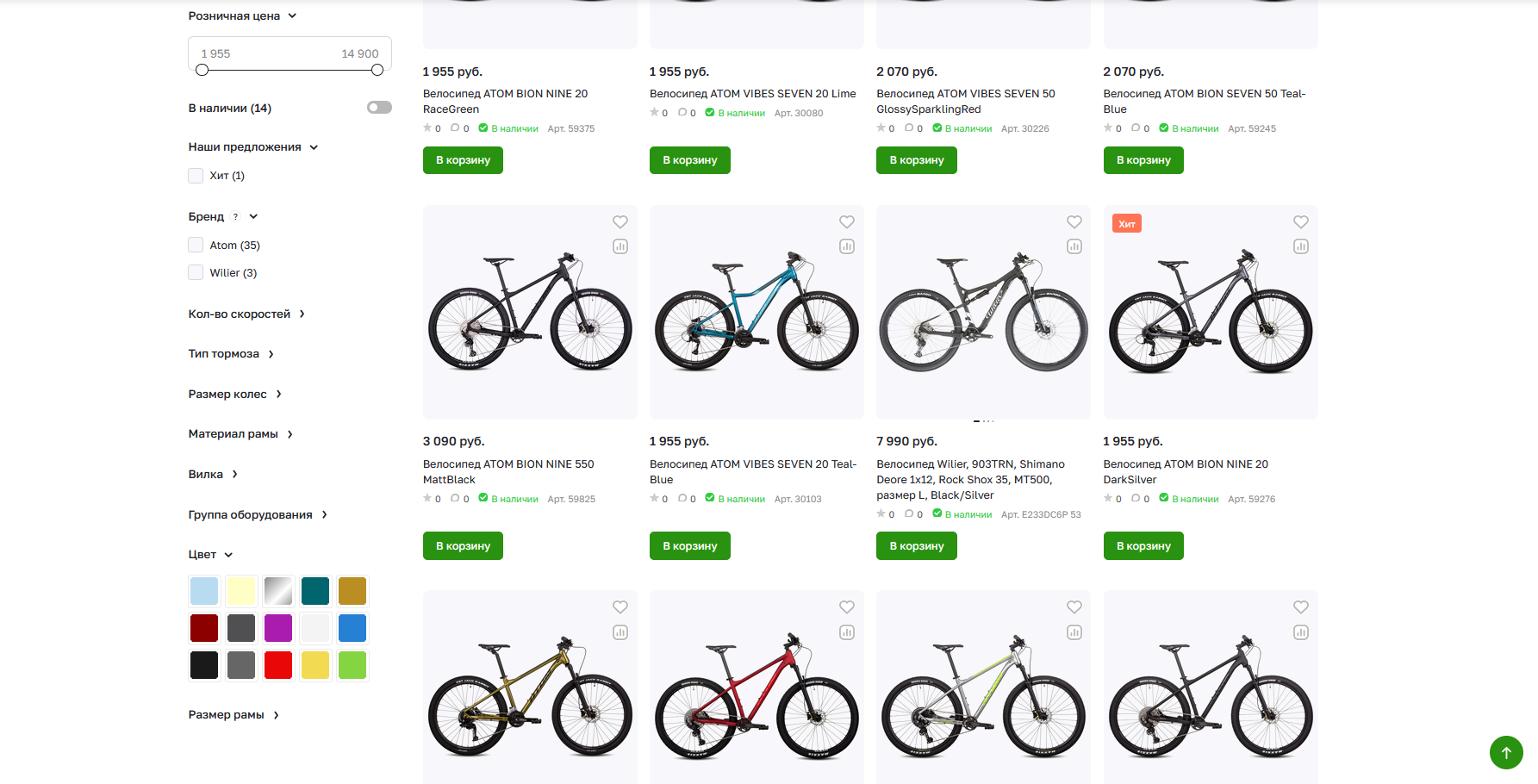
Task: Select the purple color swatch
Action: (x=278, y=628)
